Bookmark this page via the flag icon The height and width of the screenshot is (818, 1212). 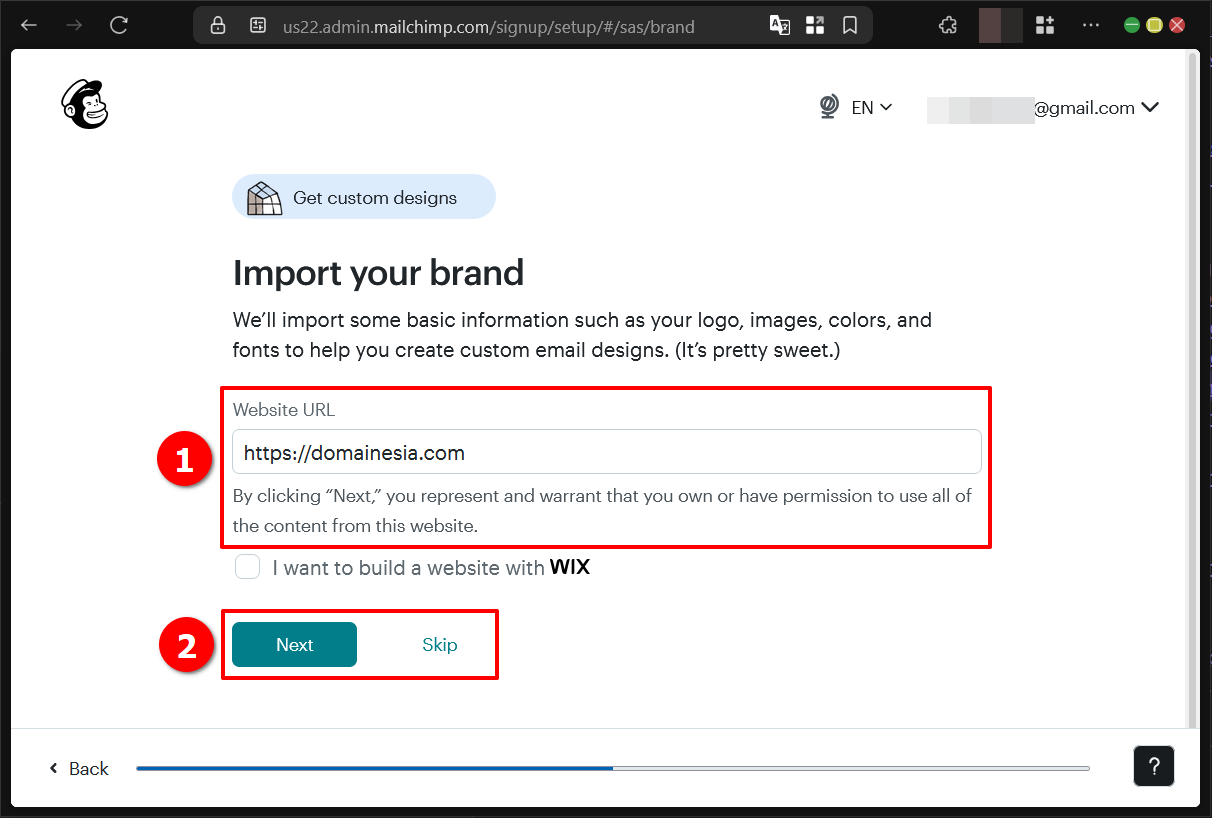click(850, 24)
